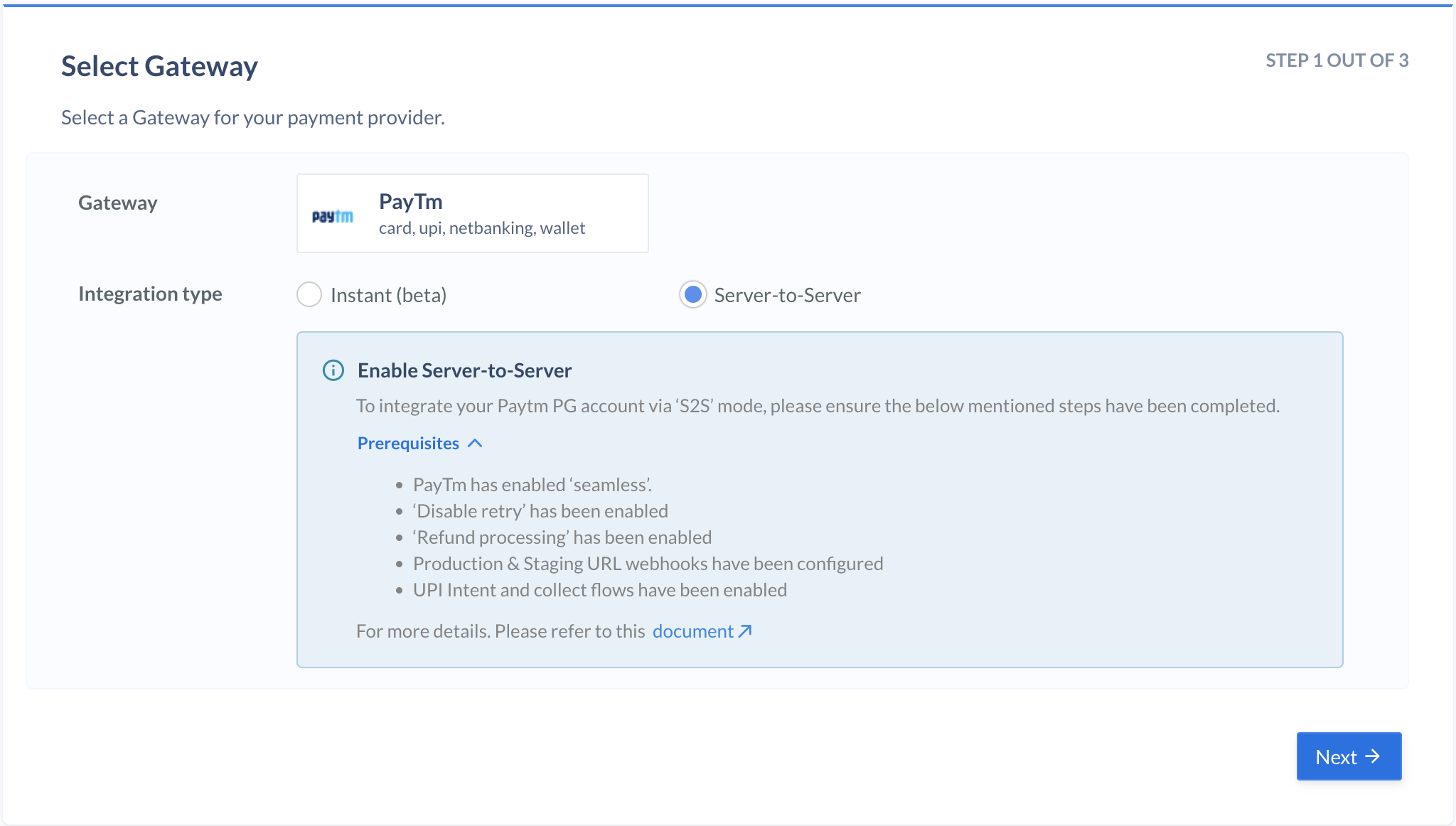Toggle the Server-to-Server integration type

point(692,294)
